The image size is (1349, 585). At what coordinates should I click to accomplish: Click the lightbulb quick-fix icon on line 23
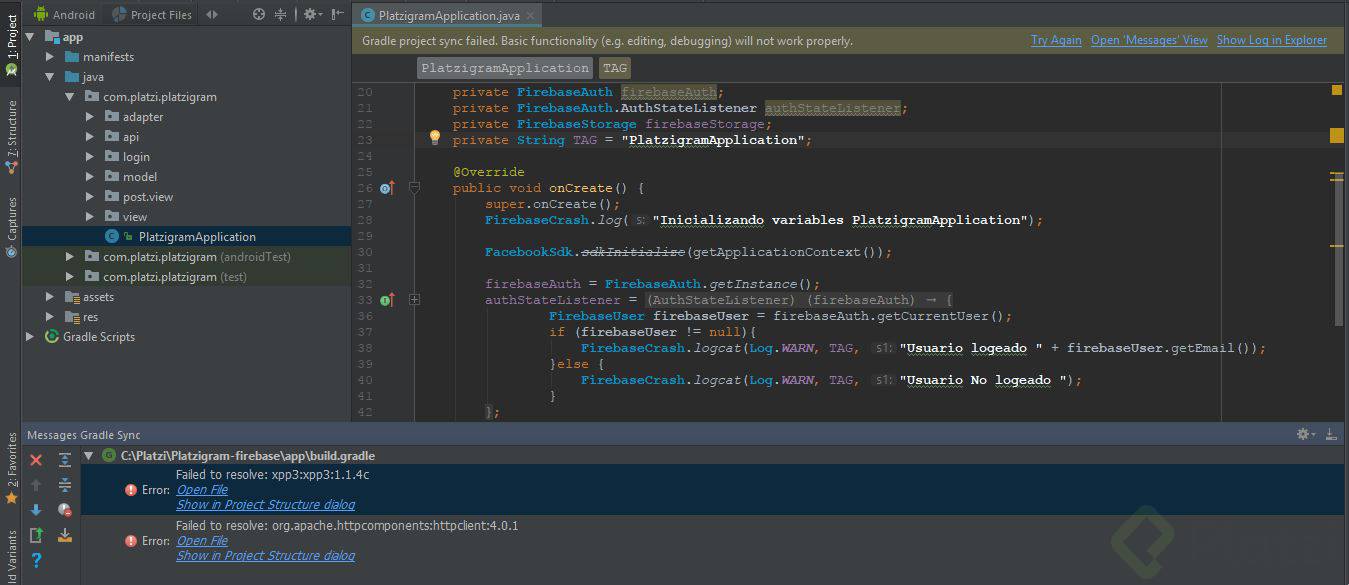tap(435, 138)
